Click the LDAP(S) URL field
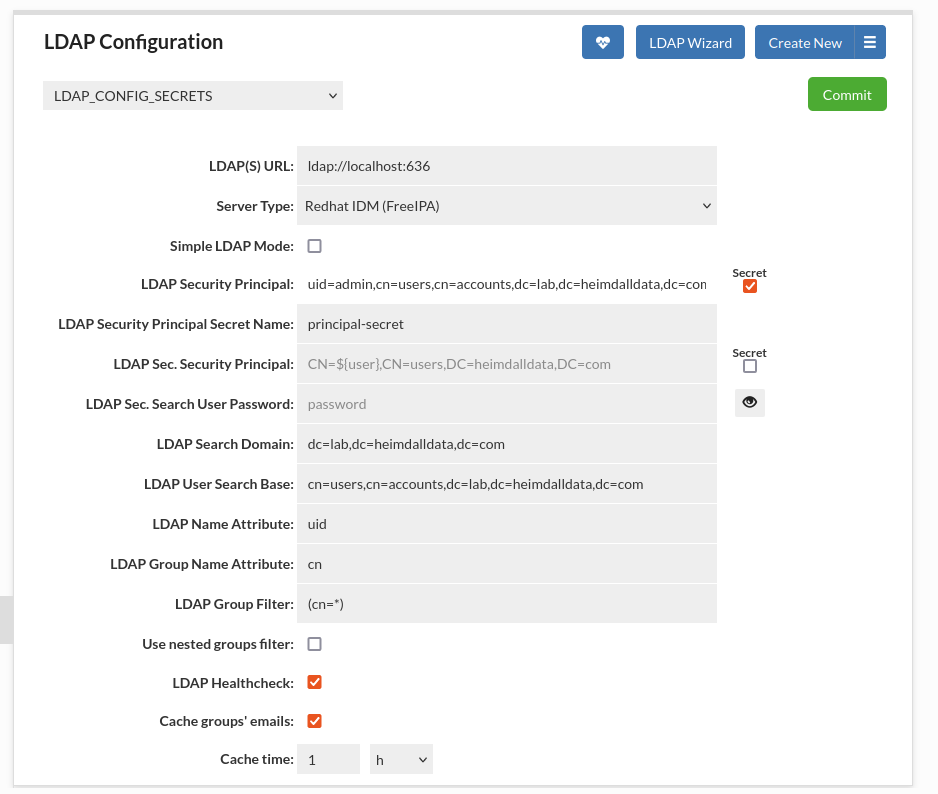Screen dimensions: 938x794 507,166
